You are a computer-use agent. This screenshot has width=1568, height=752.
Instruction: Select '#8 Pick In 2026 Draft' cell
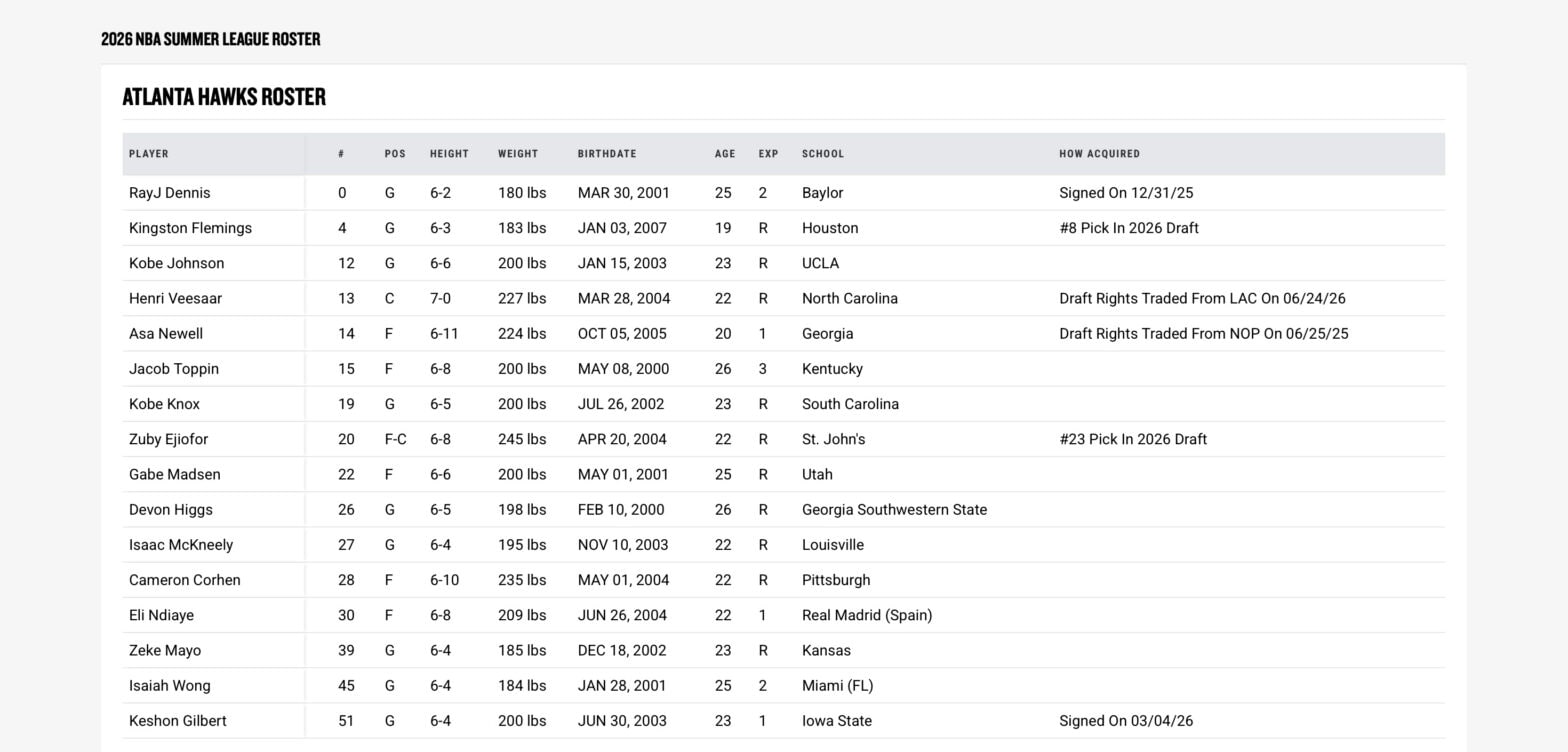click(x=1129, y=228)
